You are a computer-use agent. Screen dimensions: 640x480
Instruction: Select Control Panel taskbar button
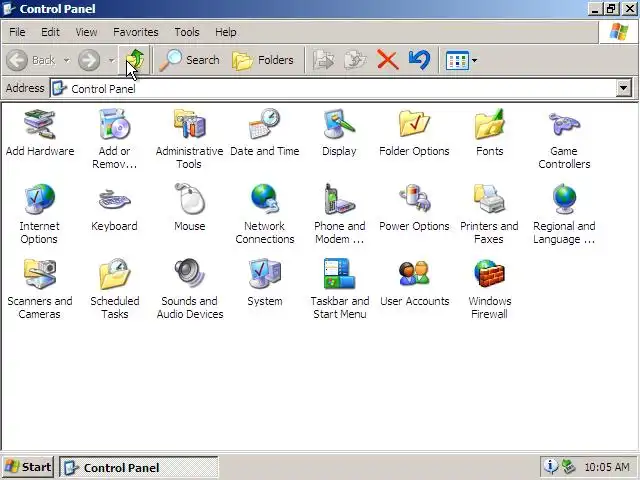click(x=139, y=467)
